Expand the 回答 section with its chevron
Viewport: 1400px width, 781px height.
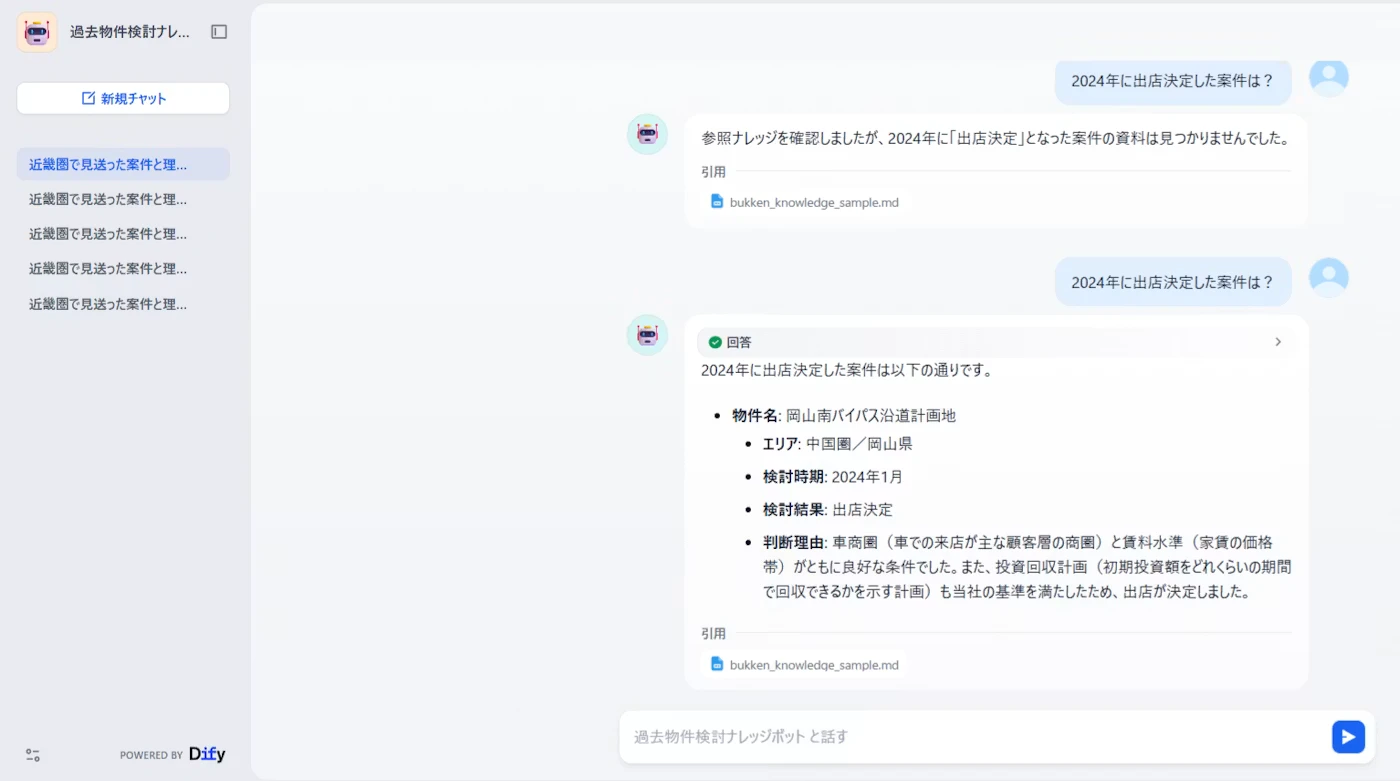(x=1278, y=342)
